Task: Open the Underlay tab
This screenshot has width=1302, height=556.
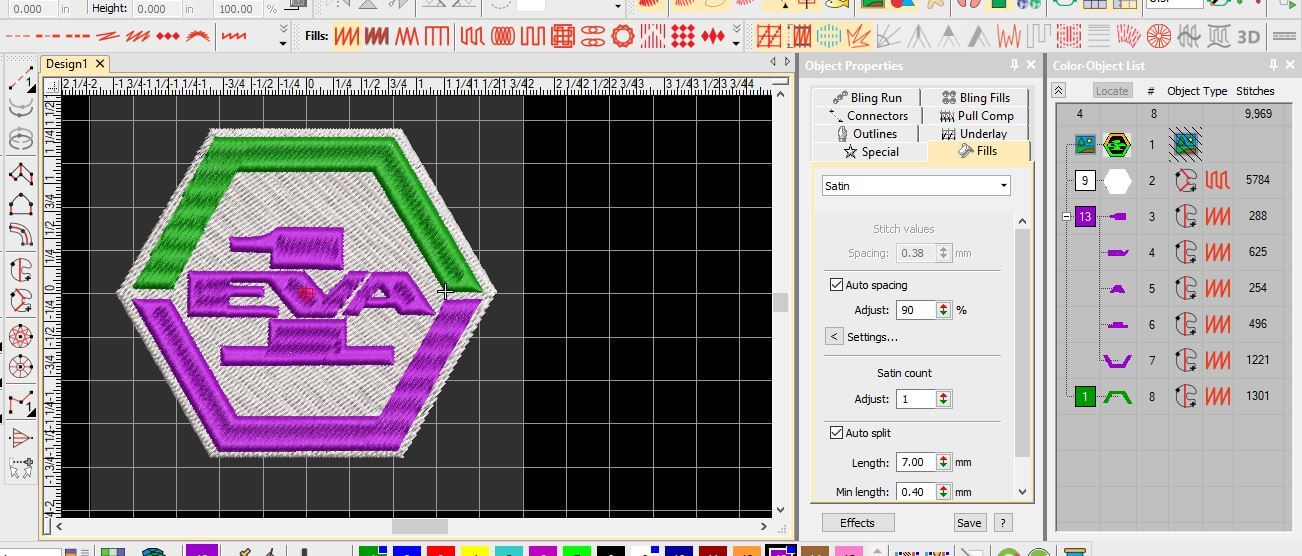Action: point(976,133)
